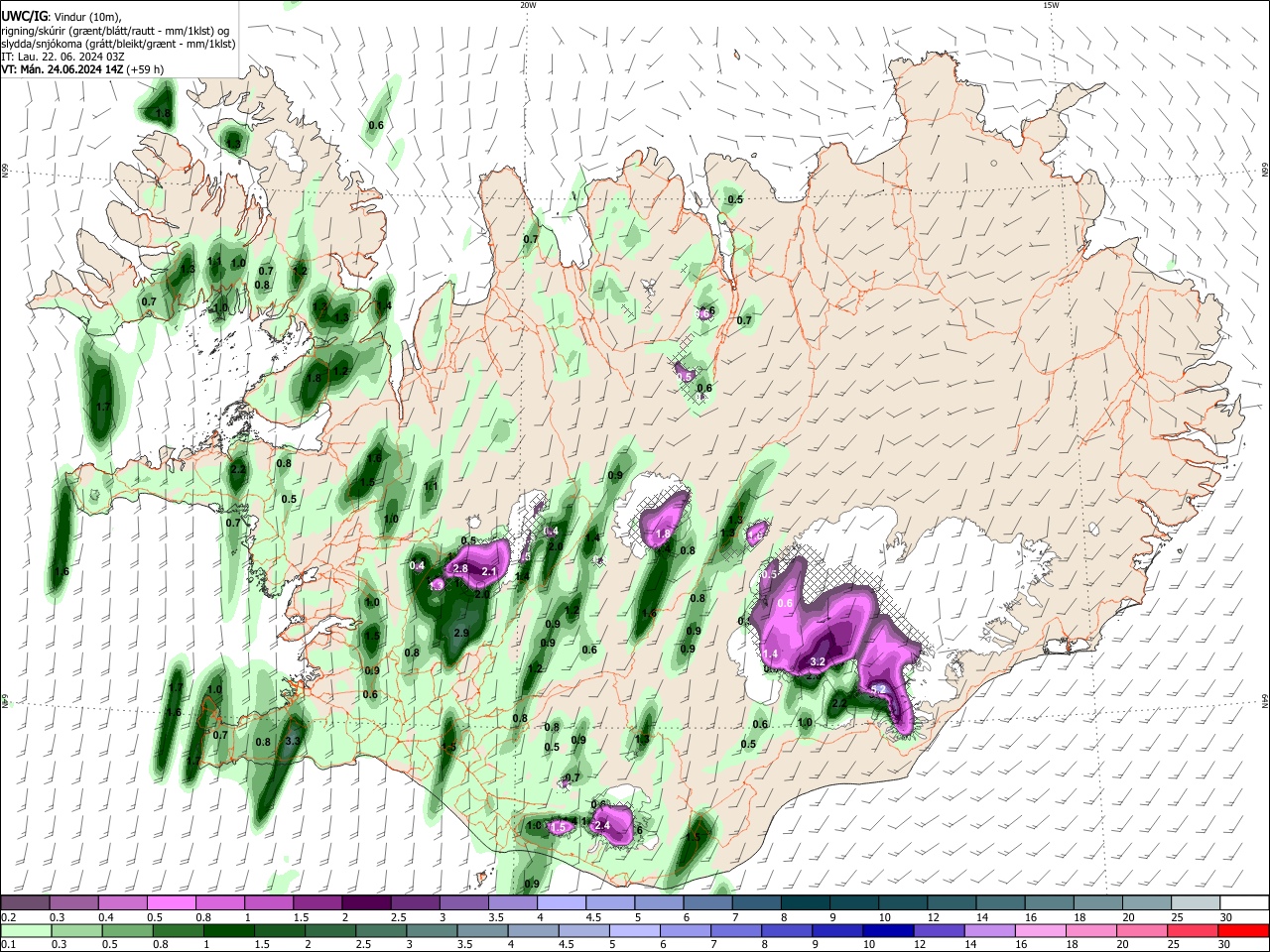
Task: Click the hot pink 20–25 rain swatch
Action: (x=1143, y=931)
